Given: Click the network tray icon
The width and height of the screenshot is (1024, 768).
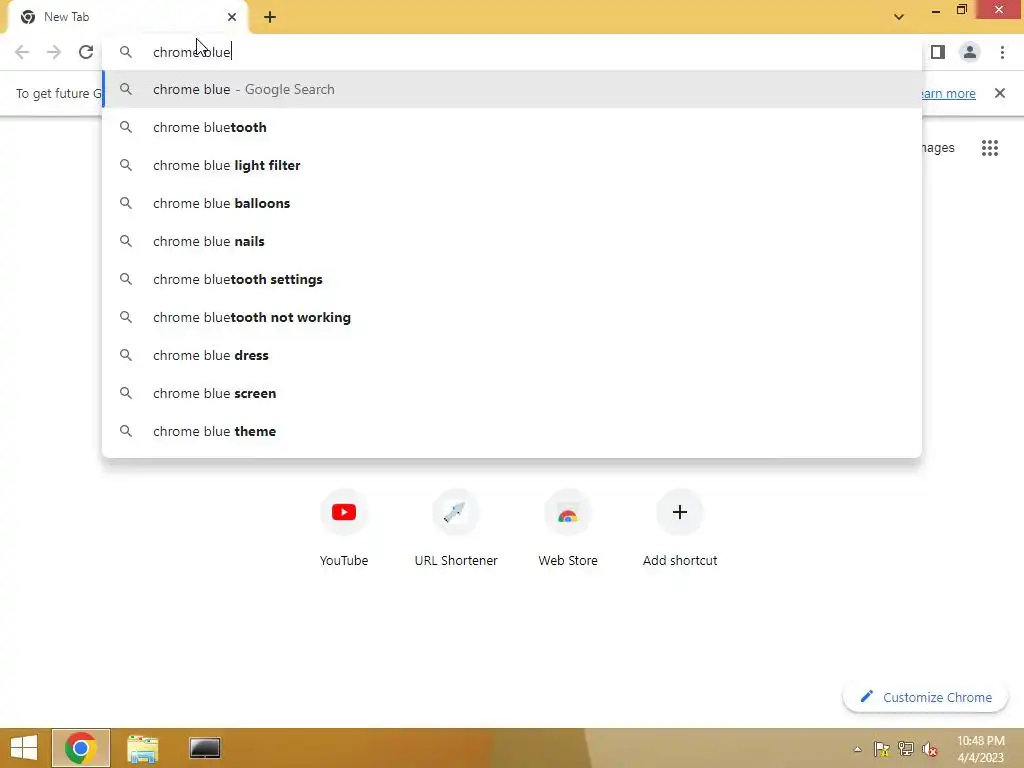Looking at the screenshot, I should click(906, 749).
